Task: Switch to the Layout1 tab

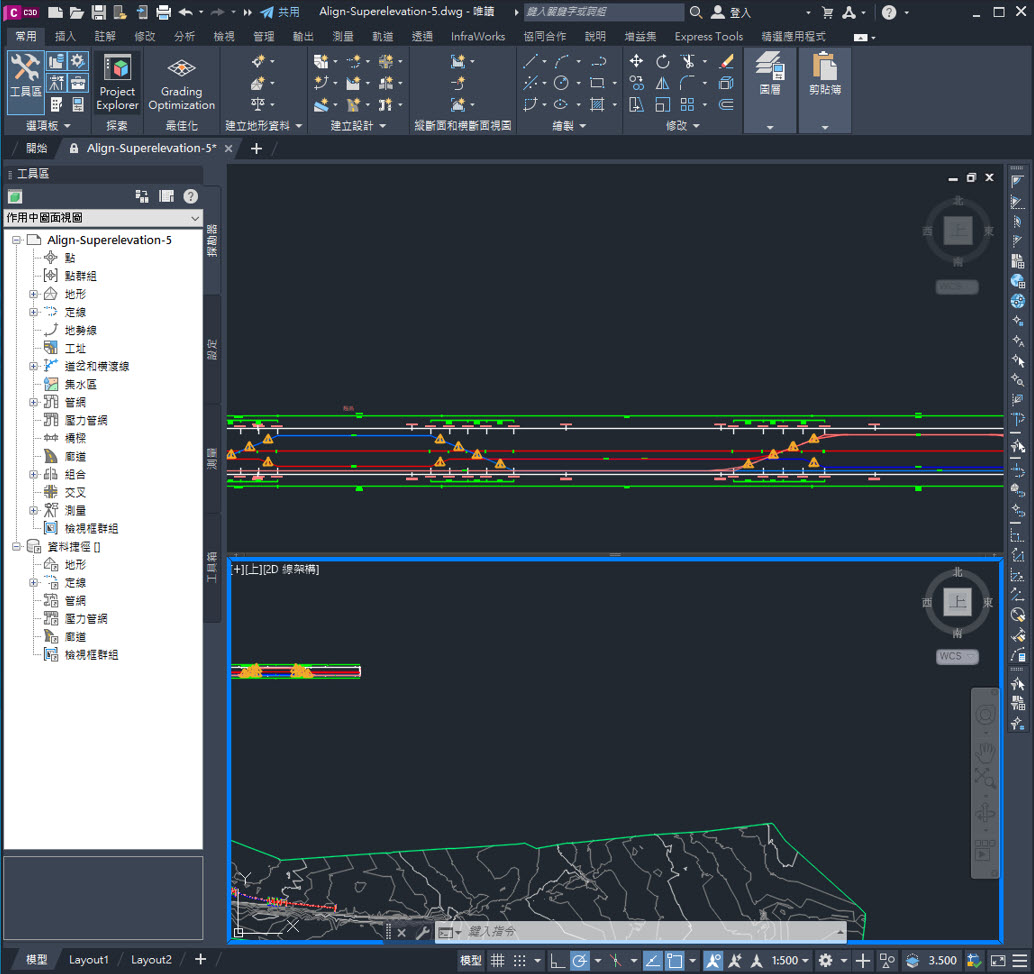Action: click(x=88, y=959)
